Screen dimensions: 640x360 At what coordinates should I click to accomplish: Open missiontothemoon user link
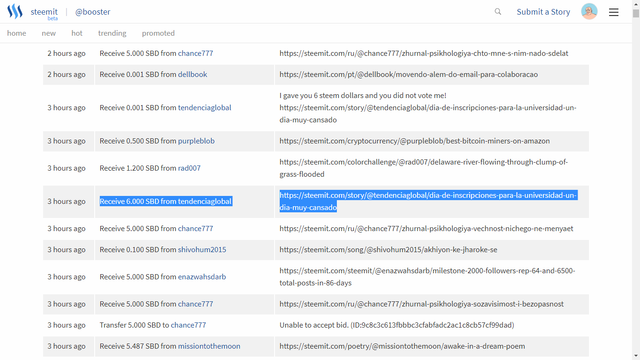(209, 346)
